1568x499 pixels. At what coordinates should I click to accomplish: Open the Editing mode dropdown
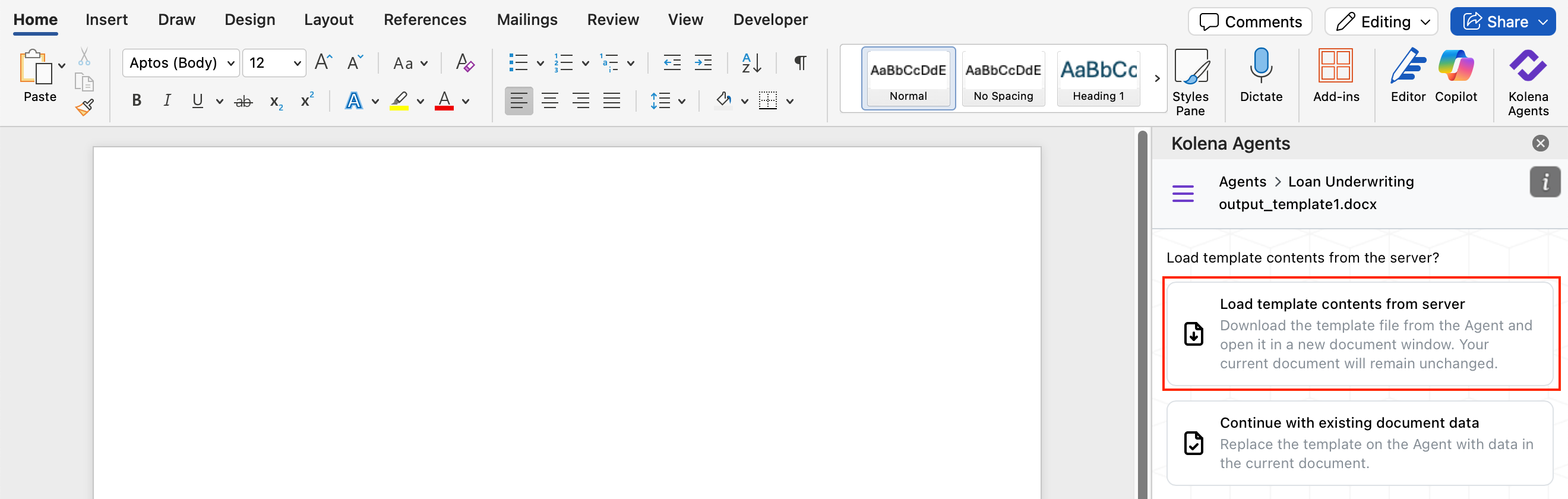tap(1381, 22)
